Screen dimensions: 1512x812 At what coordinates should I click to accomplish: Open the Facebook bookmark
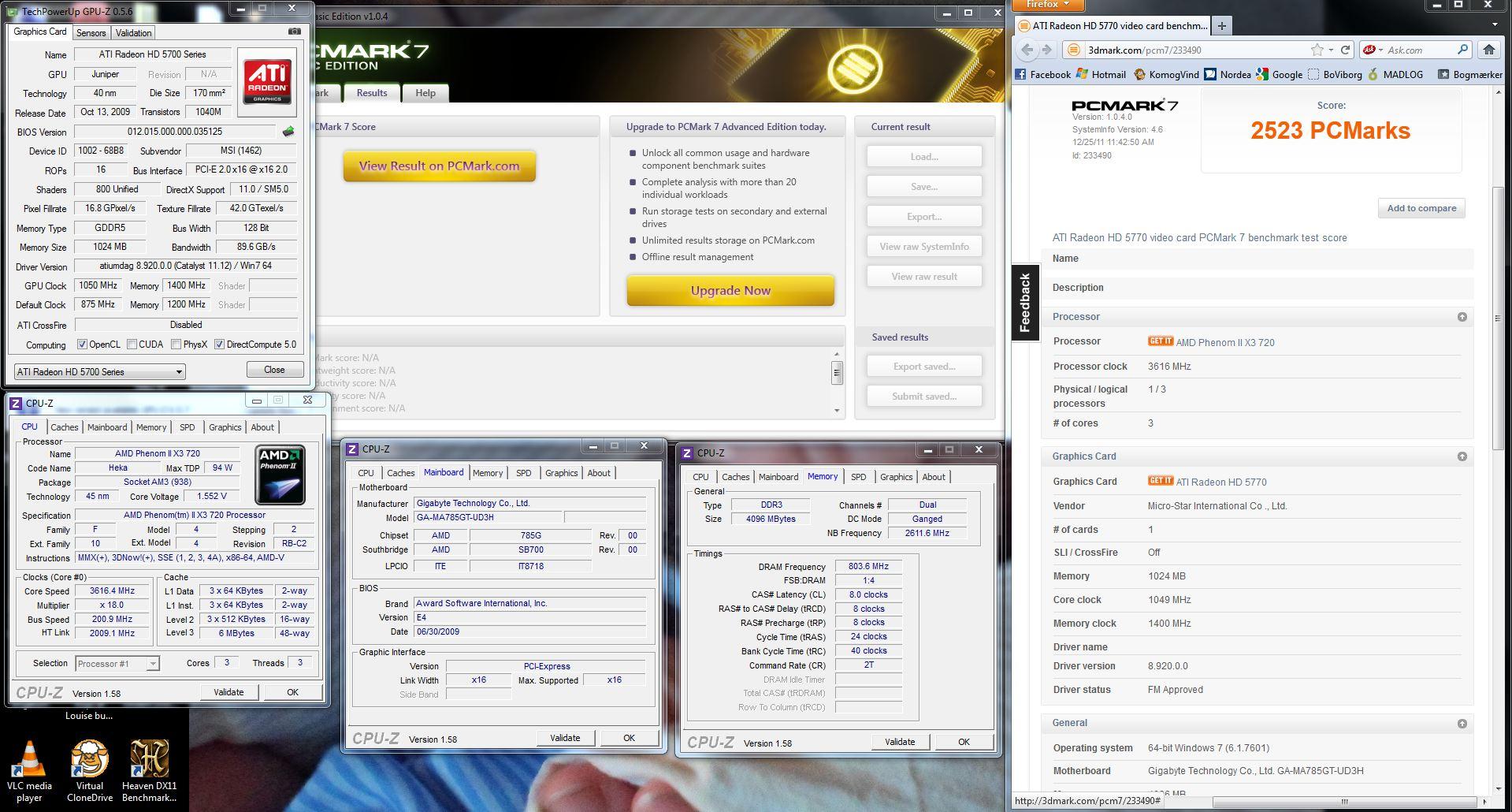[x=1043, y=74]
